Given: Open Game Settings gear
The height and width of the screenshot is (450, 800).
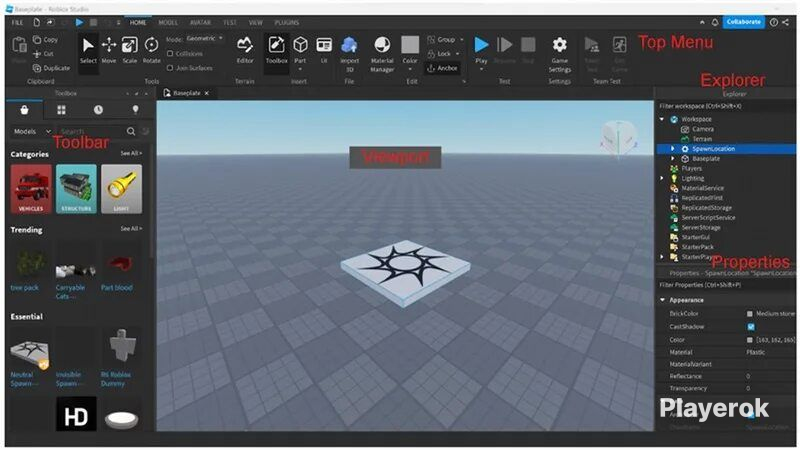Looking at the screenshot, I should click(560, 46).
